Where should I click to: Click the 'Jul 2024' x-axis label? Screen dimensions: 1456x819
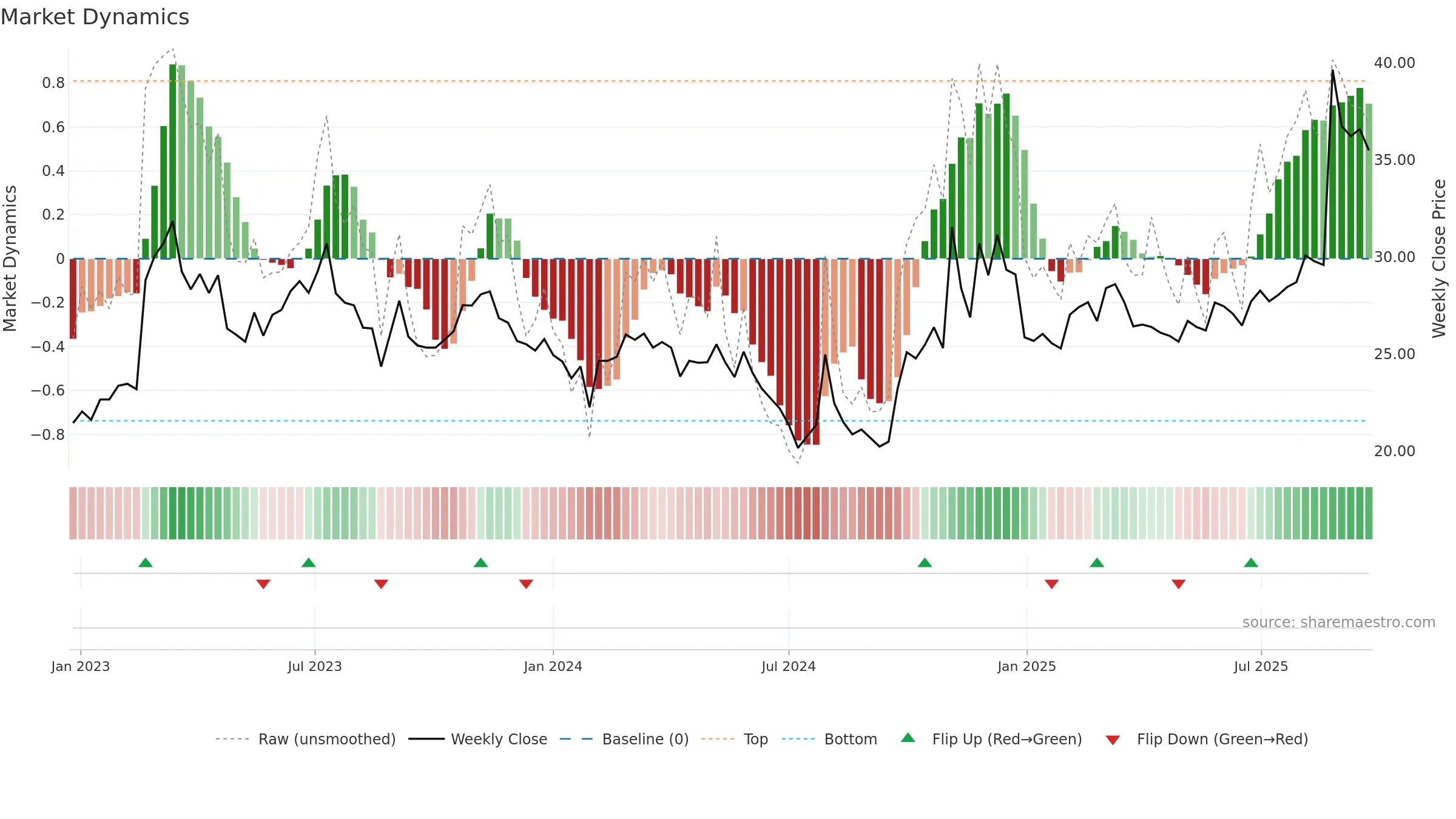click(x=789, y=666)
